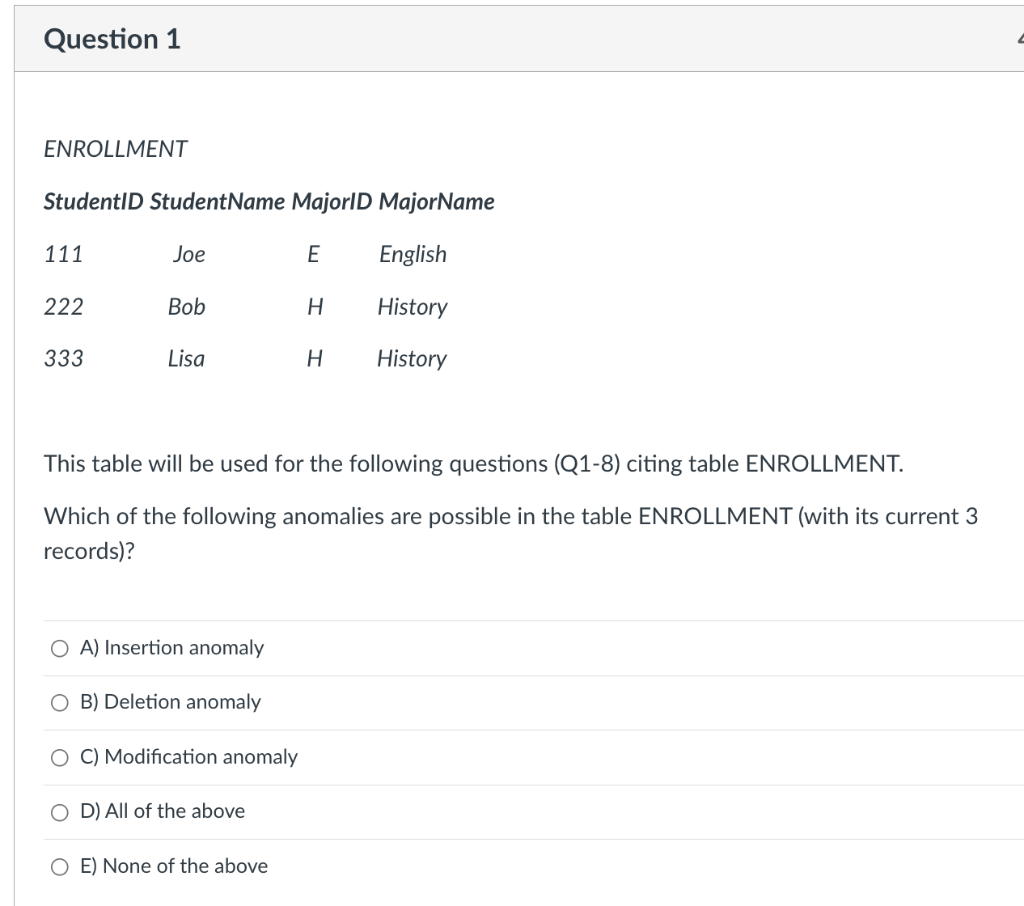Click the StudentID column header

pos(94,202)
